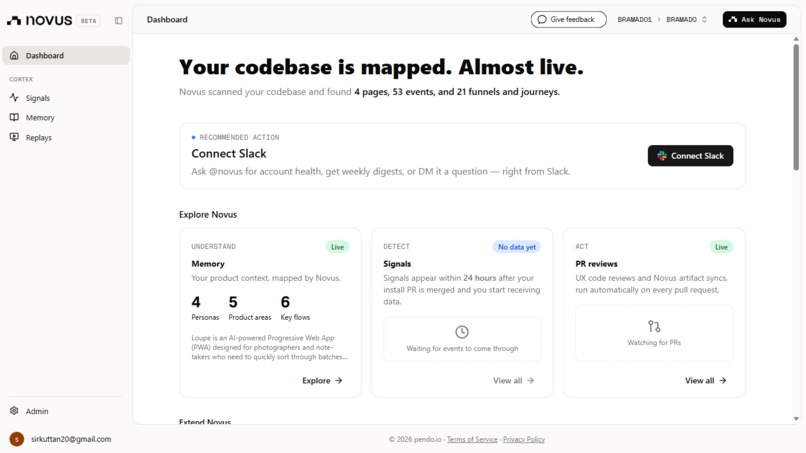The image size is (806, 453).
Task: Click the Live badge on Memory card
Action: (337, 247)
